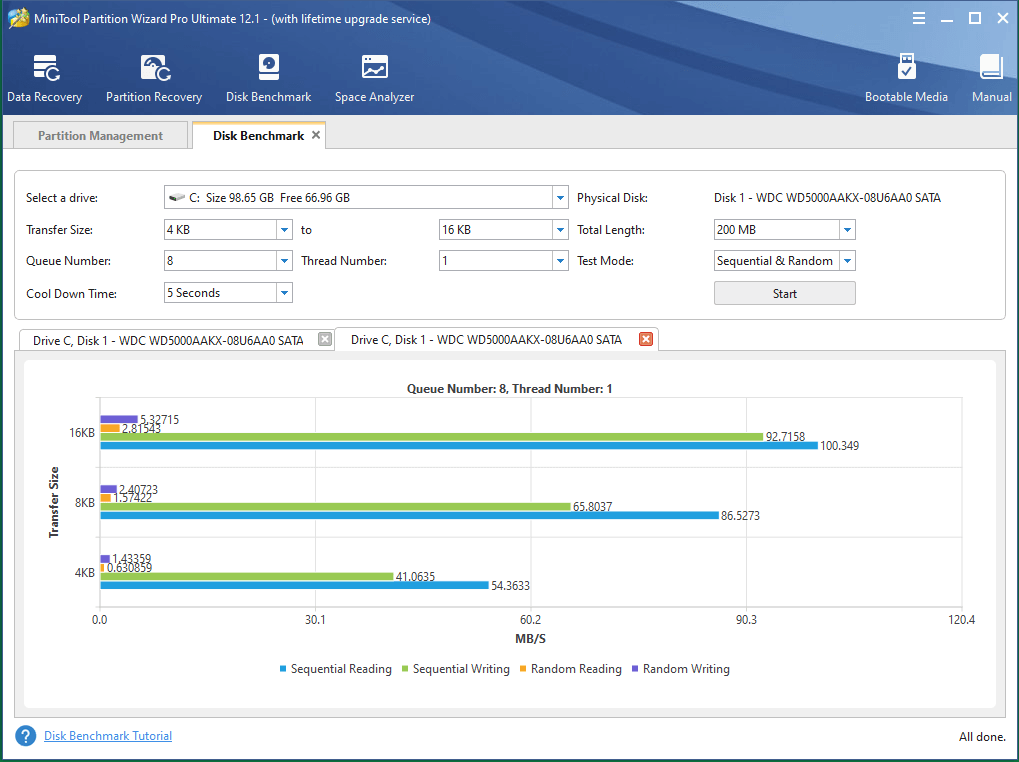
Task: Open the Space Analyzer tool
Action: click(x=374, y=79)
